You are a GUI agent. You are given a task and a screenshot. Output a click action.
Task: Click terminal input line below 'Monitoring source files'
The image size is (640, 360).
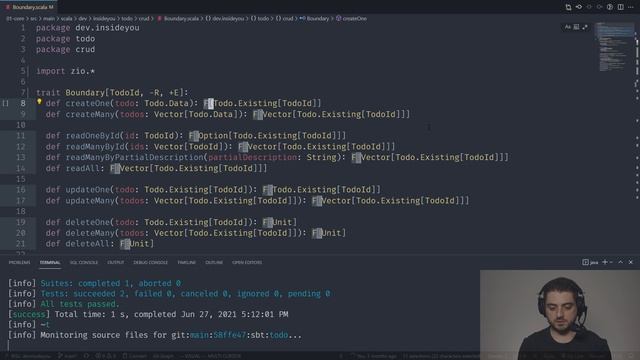[241, 345]
